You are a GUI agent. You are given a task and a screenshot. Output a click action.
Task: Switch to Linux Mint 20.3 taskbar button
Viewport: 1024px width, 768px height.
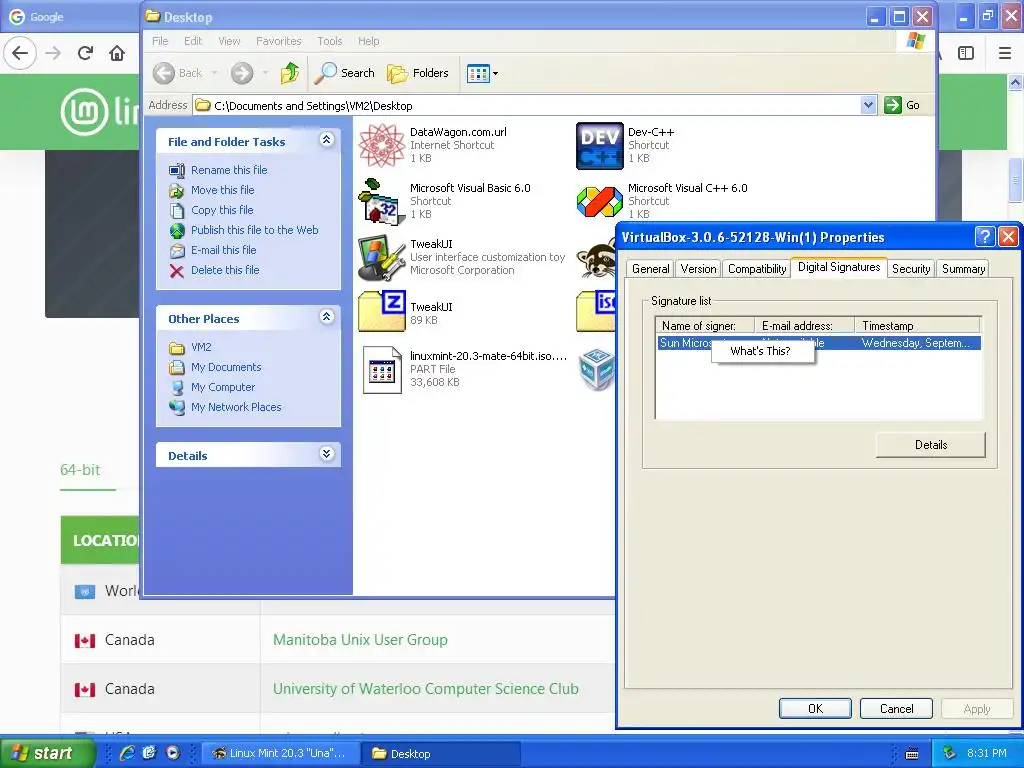[x=281, y=754]
